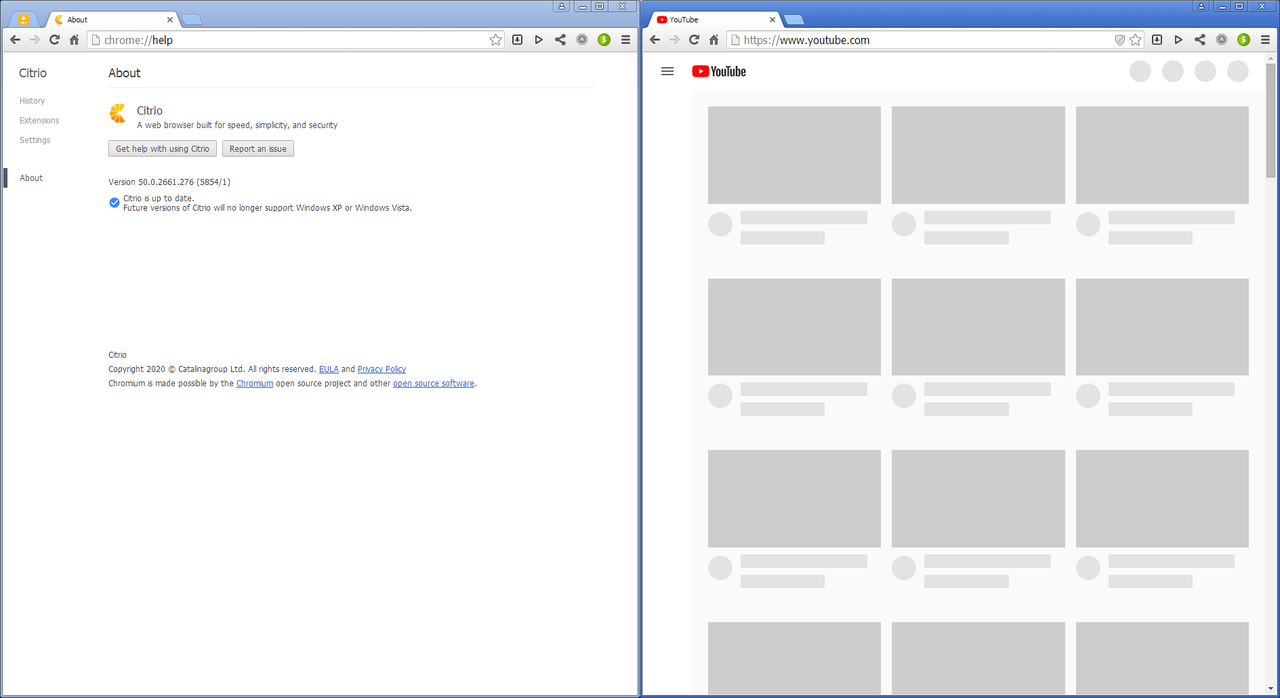The height and width of the screenshot is (698, 1280).
Task: Open home page from YouTube window
Action: click(x=714, y=40)
